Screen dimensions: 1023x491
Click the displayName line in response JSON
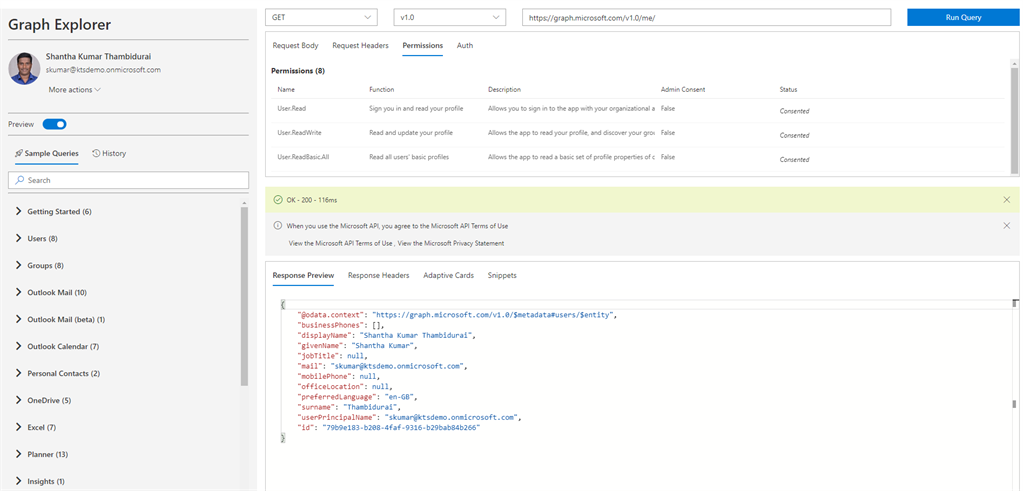click(386, 335)
